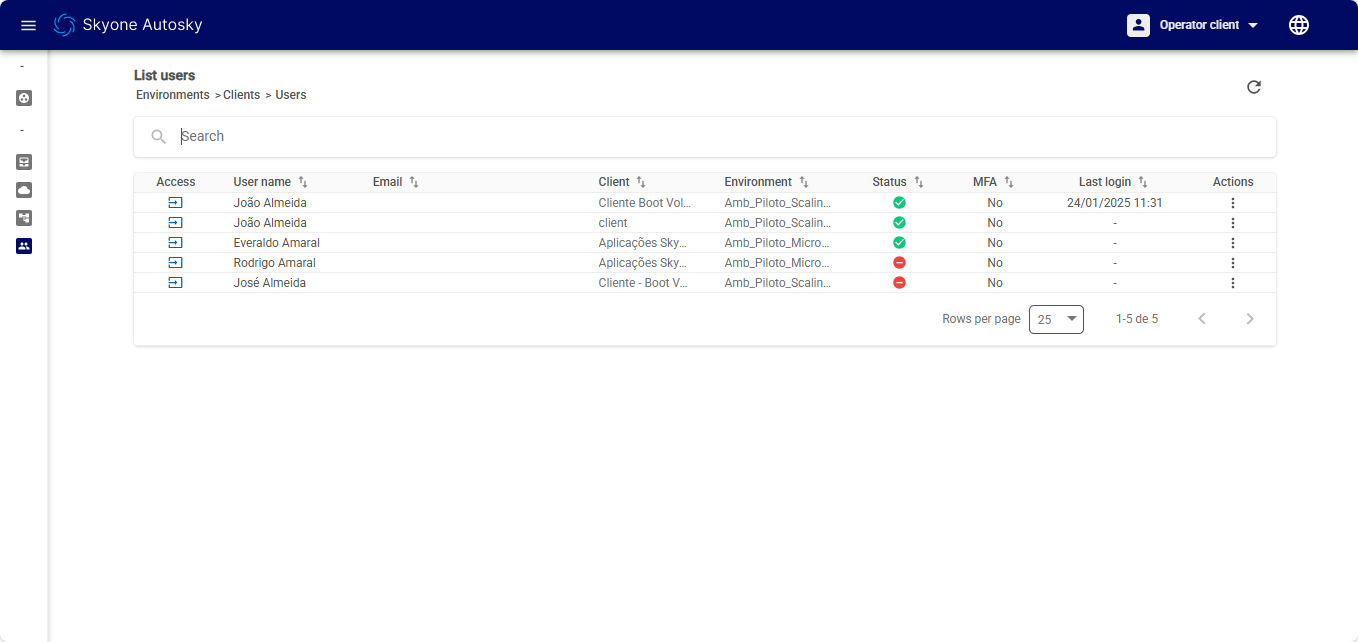The width and height of the screenshot is (1358, 642).
Task: Open actions menu for Rodrigo Amaral
Action: 1232,263
